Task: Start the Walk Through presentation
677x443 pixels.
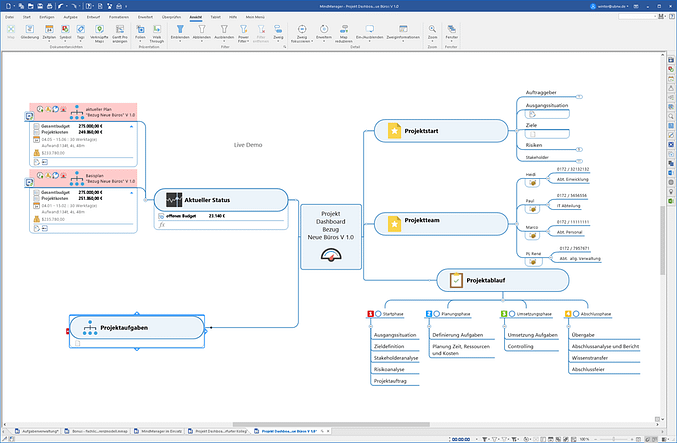Action: click(x=157, y=33)
